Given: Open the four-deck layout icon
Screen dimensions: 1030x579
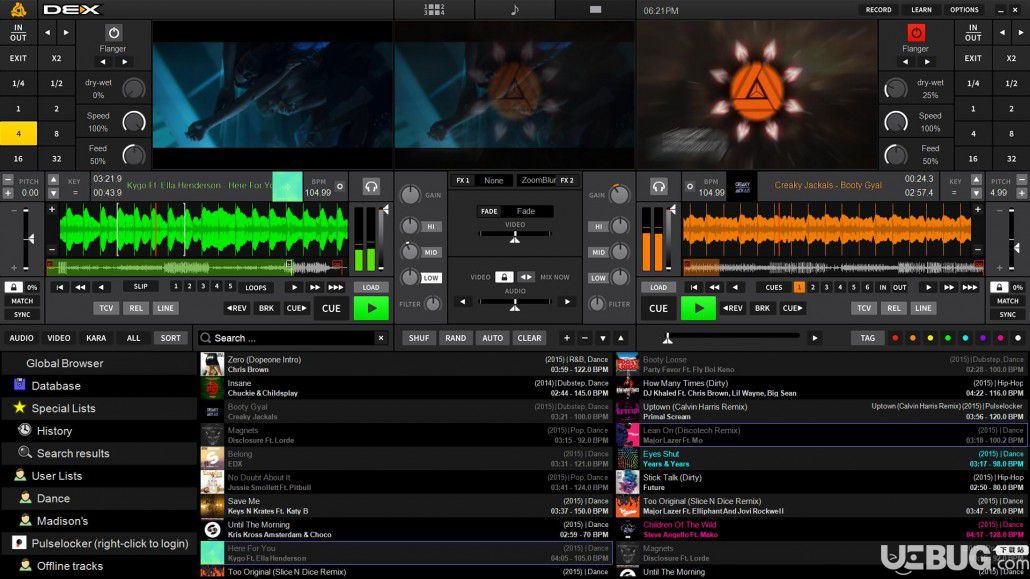Looking at the screenshot, I should coord(434,10).
